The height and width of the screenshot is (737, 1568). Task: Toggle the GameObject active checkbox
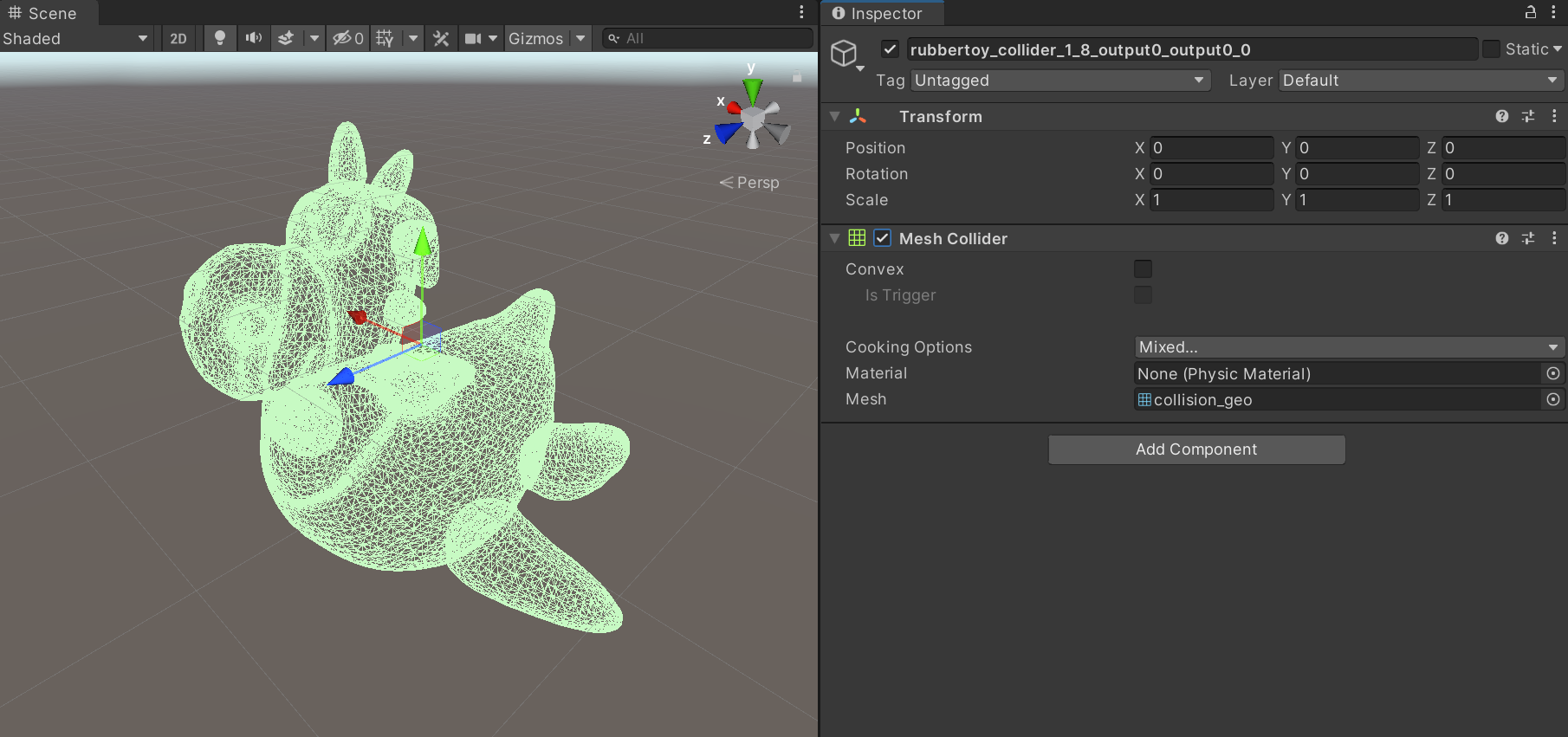(890, 48)
